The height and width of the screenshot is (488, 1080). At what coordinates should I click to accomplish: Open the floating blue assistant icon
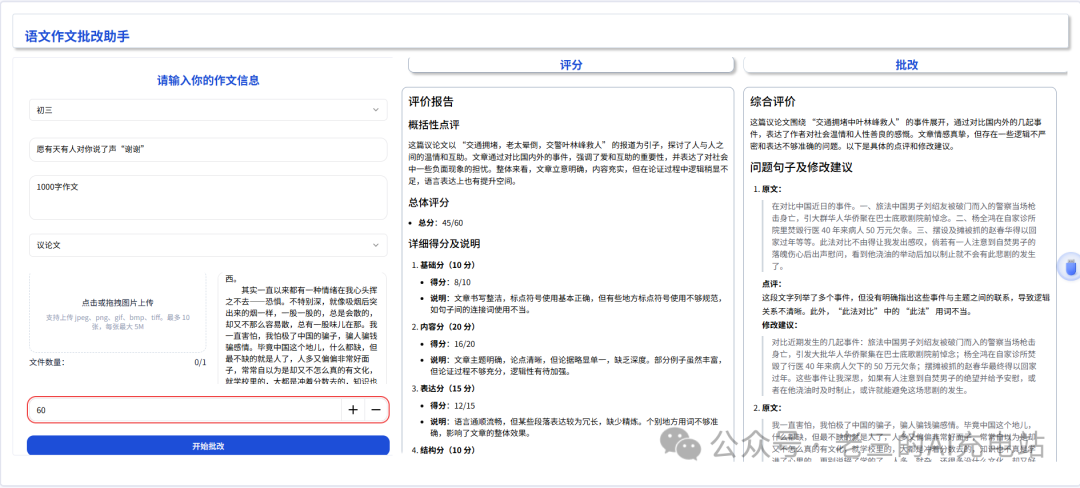point(1070,267)
